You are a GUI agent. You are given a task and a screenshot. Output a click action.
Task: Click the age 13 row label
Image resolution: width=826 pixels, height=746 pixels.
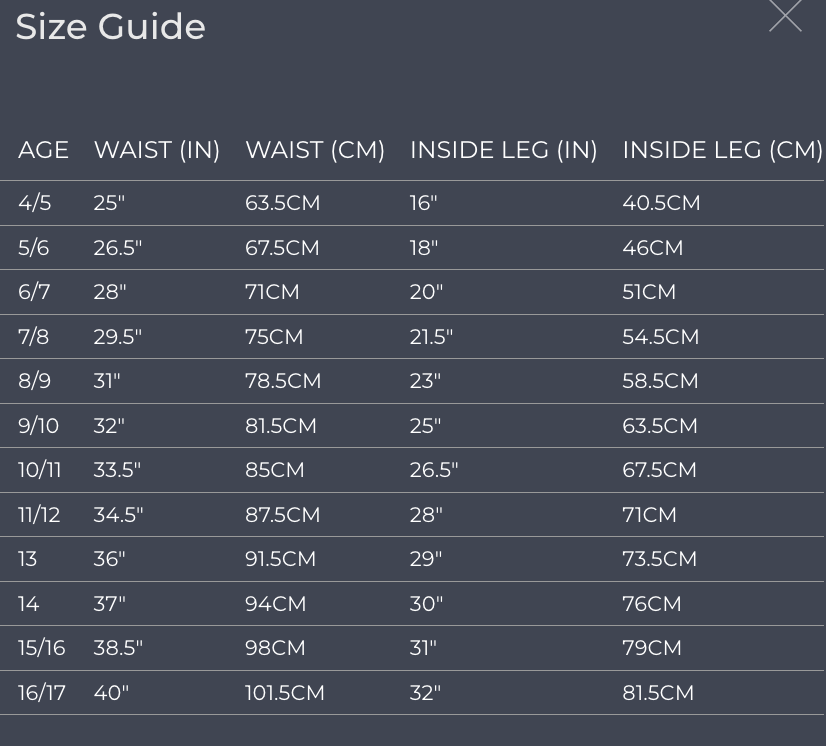[x=27, y=559]
